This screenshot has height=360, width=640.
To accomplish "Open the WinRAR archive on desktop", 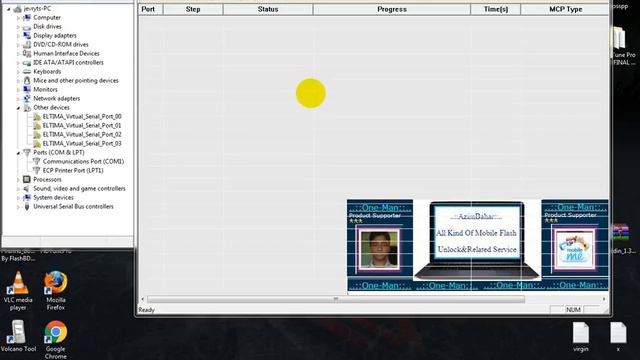I will [x=620, y=233].
